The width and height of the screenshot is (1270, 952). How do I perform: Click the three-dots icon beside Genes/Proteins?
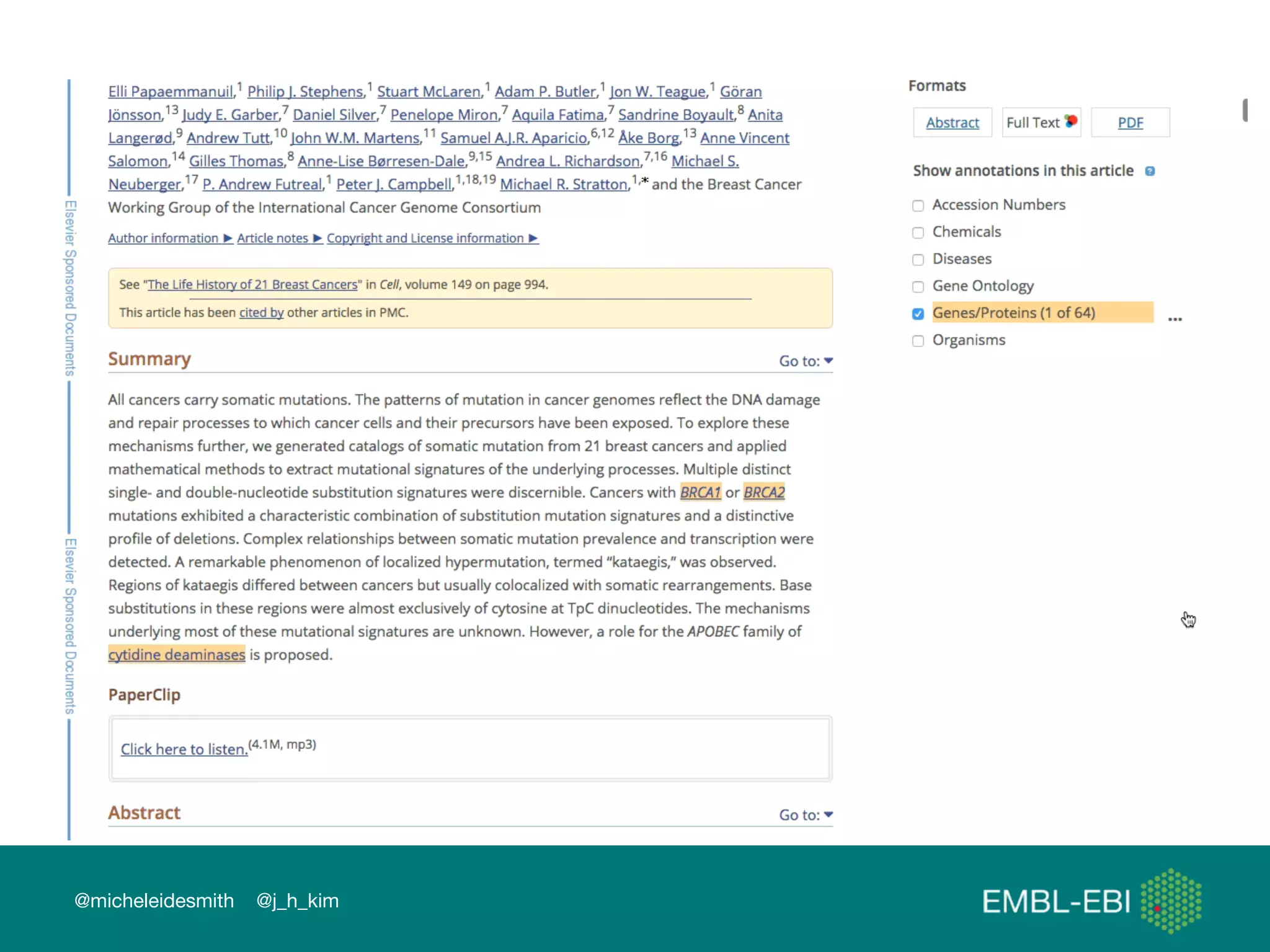click(1175, 319)
